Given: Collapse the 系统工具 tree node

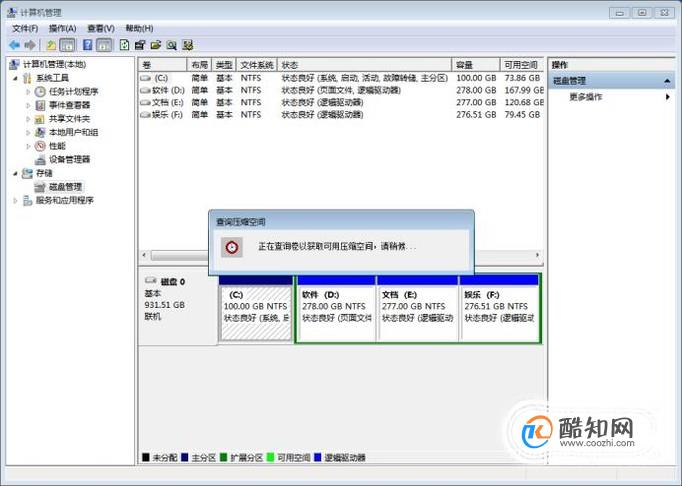Looking at the screenshot, I should tap(15, 78).
